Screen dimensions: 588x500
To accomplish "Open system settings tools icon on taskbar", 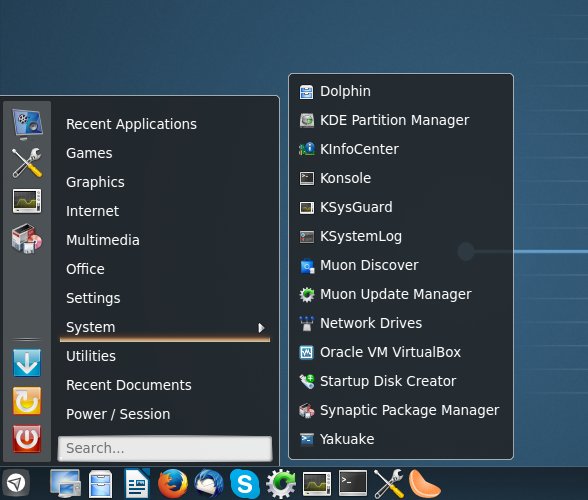I will coord(389,484).
